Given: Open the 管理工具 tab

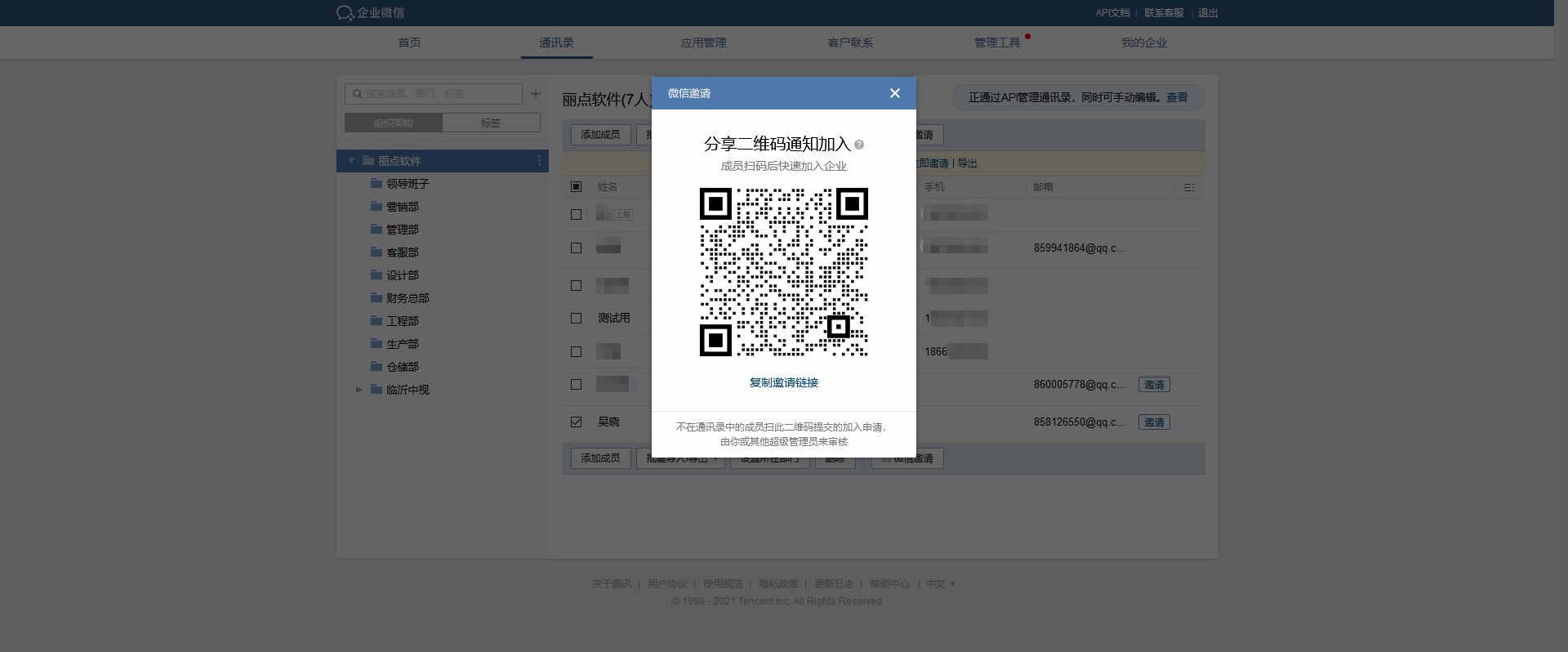Looking at the screenshot, I should click(998, 42).
